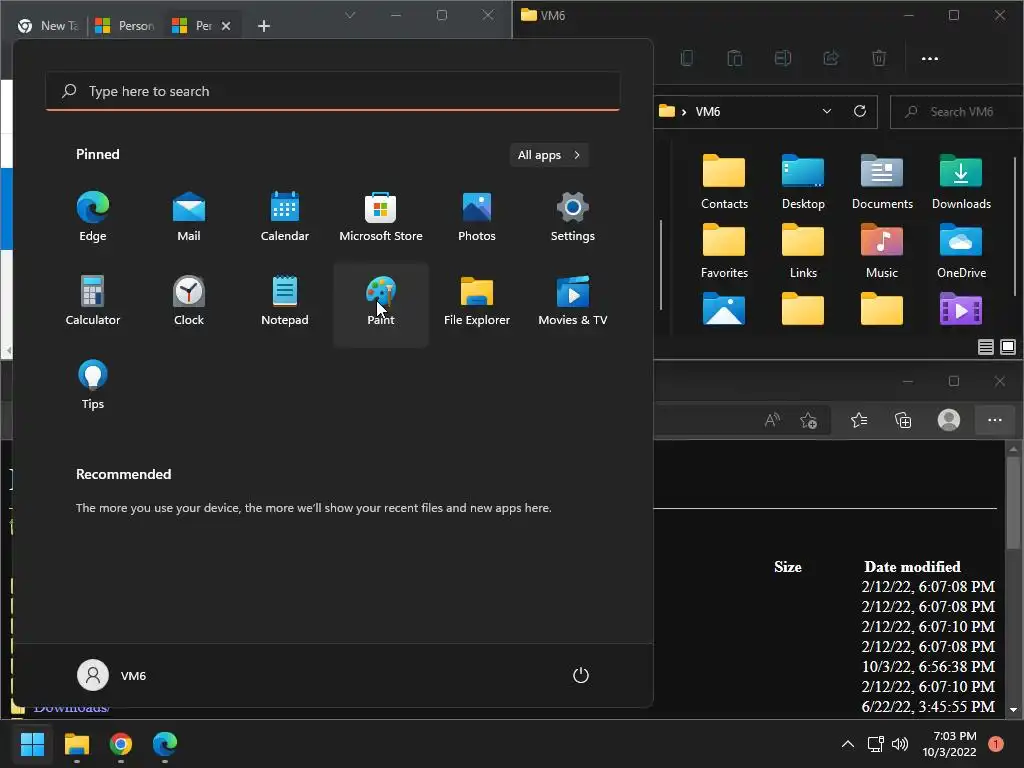Open Microsoft Edge from the taskbar
The image size is (1024, 768).
point(165,744)
